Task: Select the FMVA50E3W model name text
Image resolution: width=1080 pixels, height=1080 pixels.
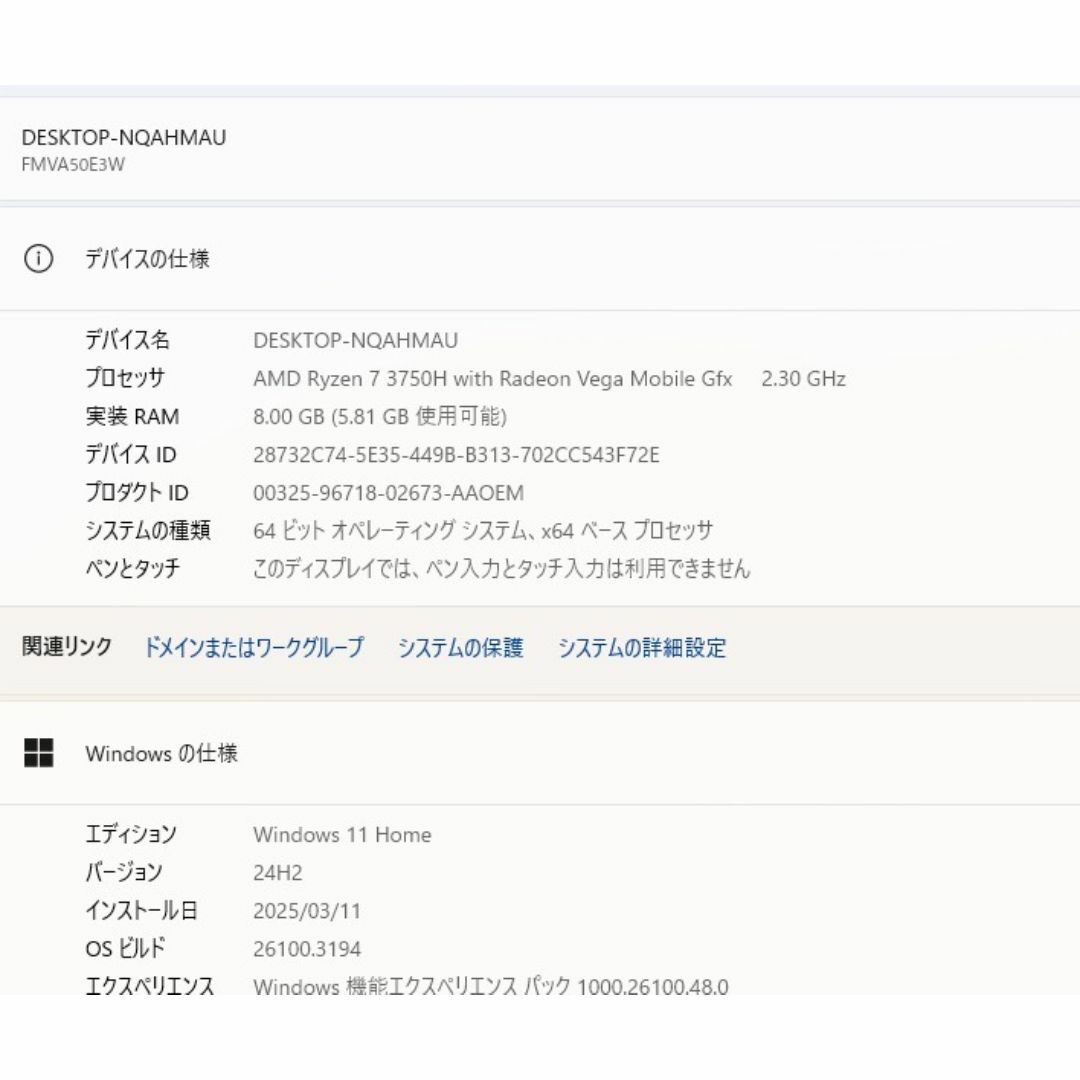Action: pos(73,165)
